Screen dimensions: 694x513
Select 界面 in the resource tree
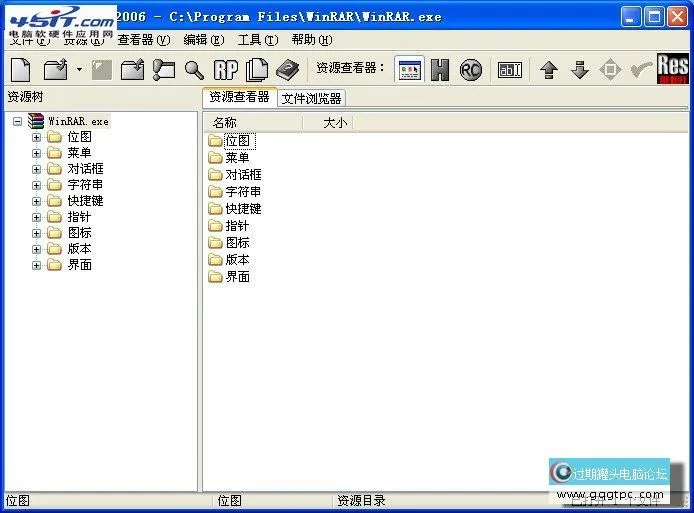coord(80,265)
